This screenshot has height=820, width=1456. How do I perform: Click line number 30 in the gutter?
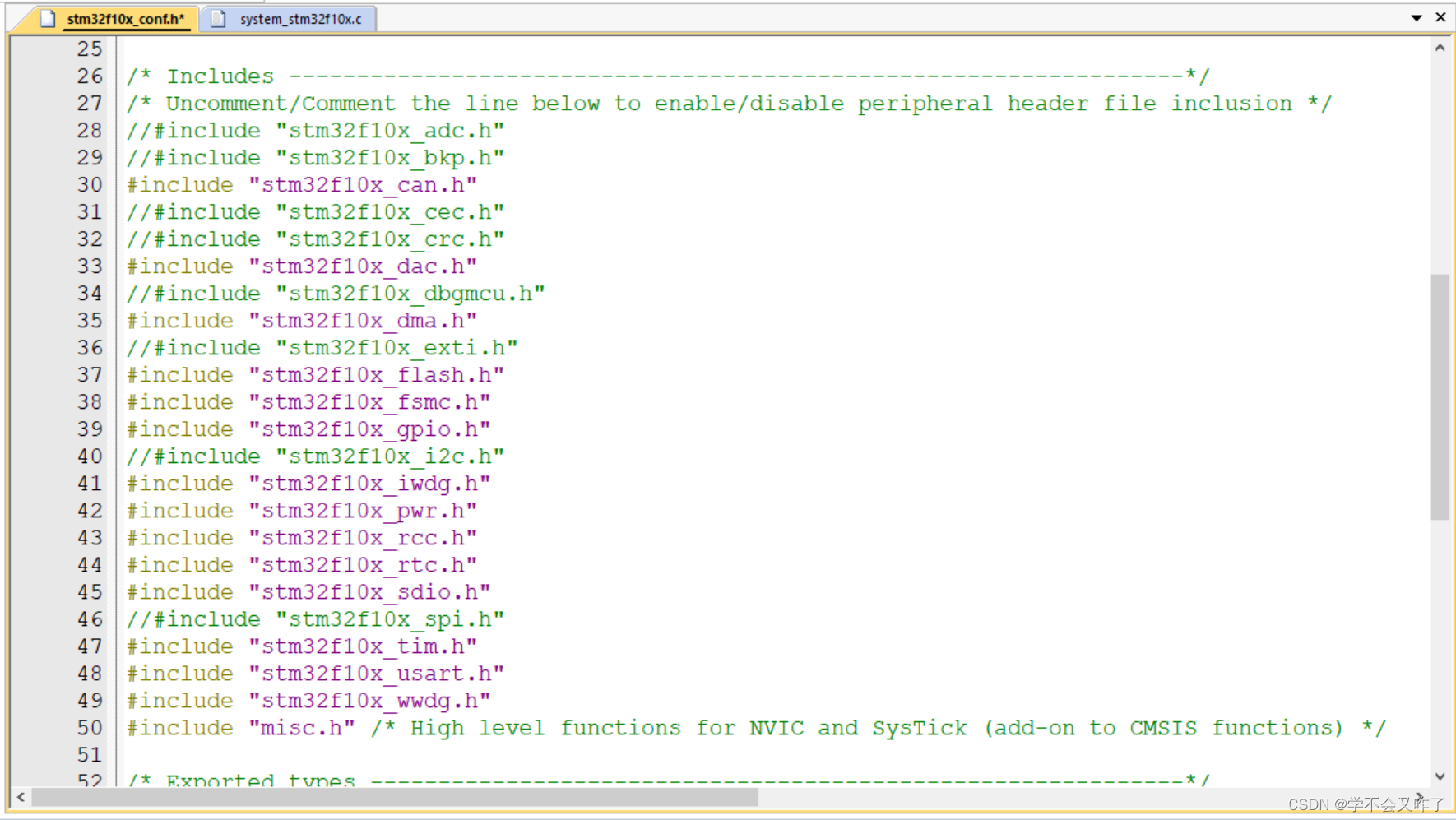click(90, 185)
